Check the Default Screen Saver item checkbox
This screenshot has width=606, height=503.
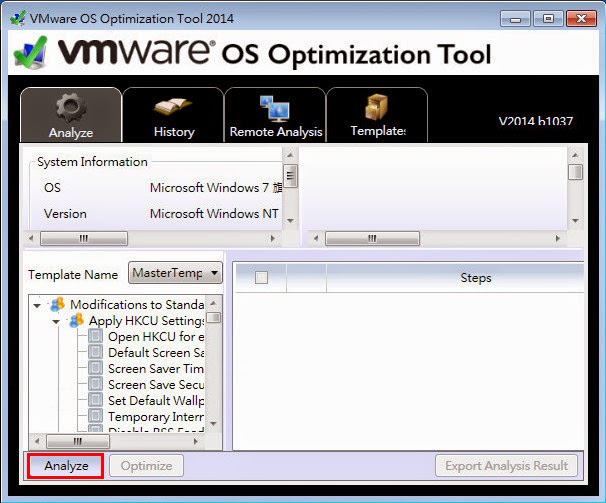point(95,352)
